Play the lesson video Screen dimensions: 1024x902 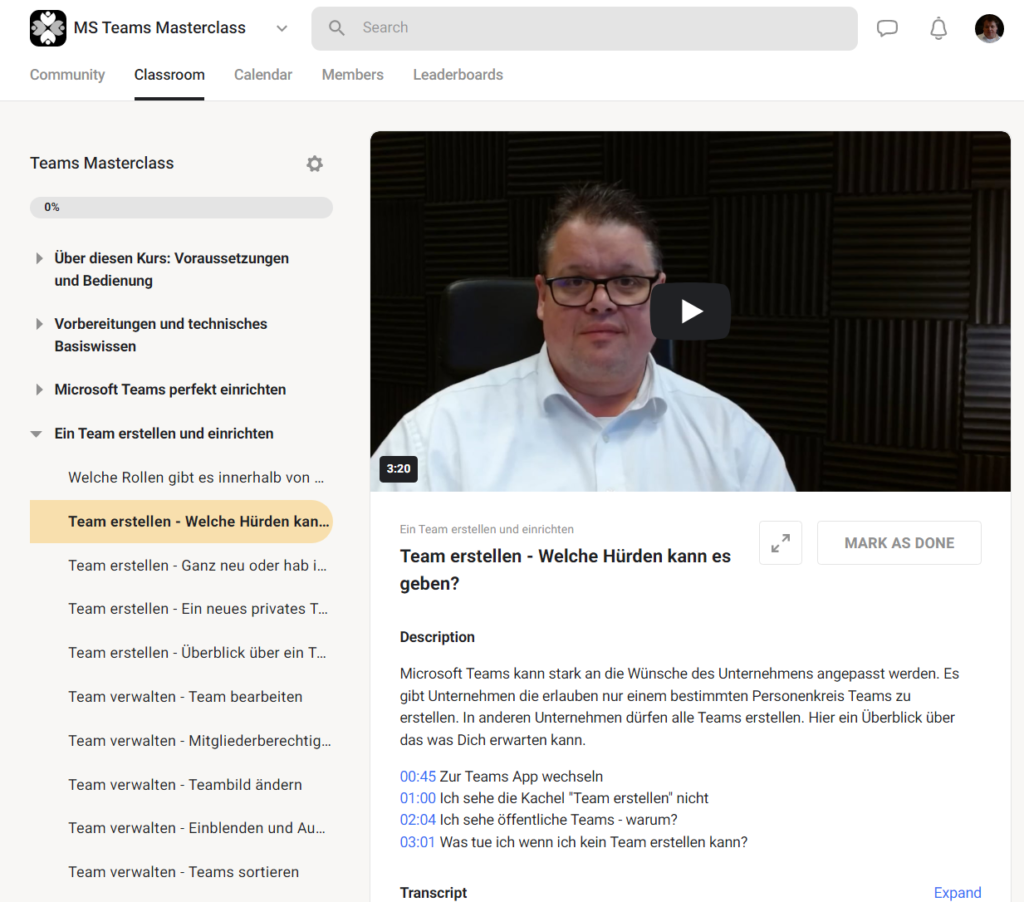point(690,311)
